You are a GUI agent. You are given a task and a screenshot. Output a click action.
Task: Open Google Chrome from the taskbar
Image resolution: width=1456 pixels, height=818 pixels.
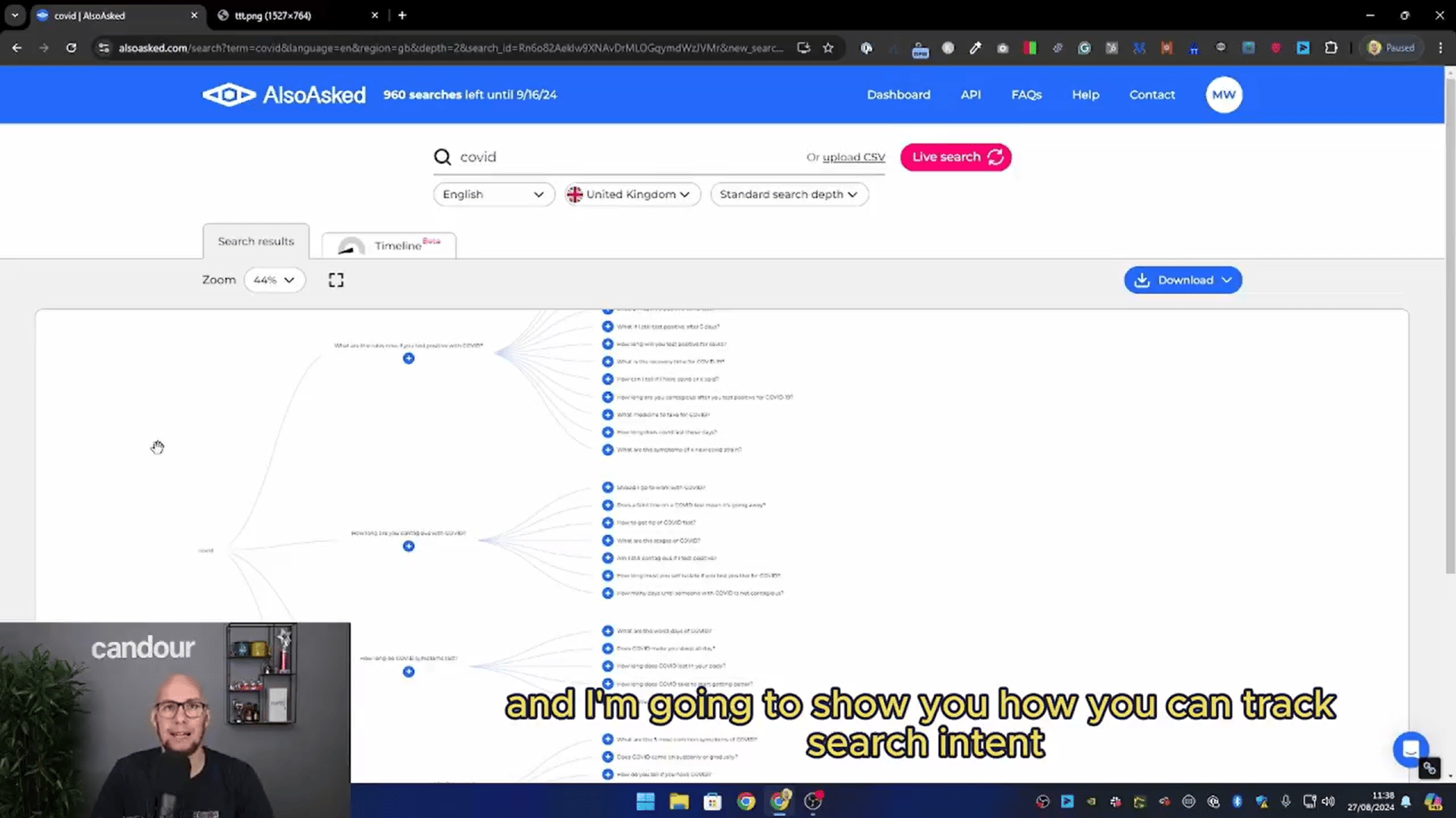click(x=746, y=801)
